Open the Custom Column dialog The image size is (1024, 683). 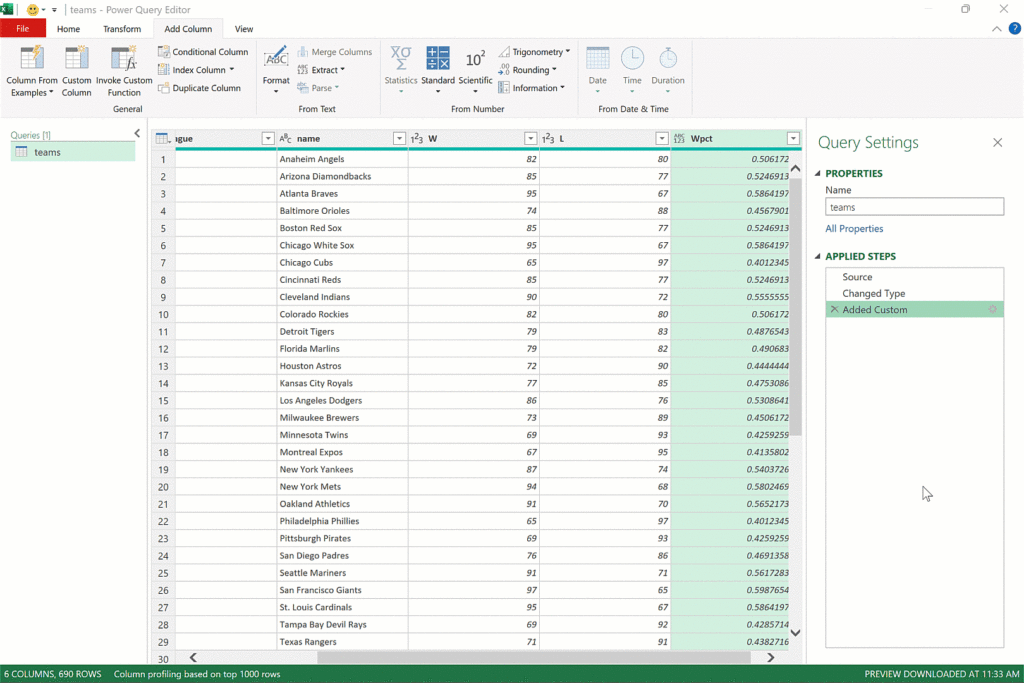click(77, 58)
